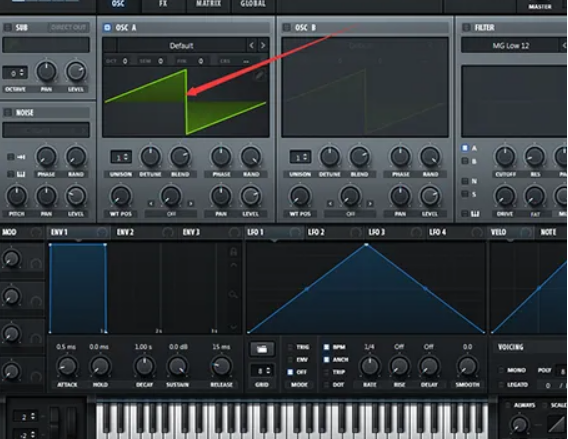This screenshot has height=439, width=568.
Task: Adjust the OSC A UNISON voice stepper
Action: coord(121,157)
